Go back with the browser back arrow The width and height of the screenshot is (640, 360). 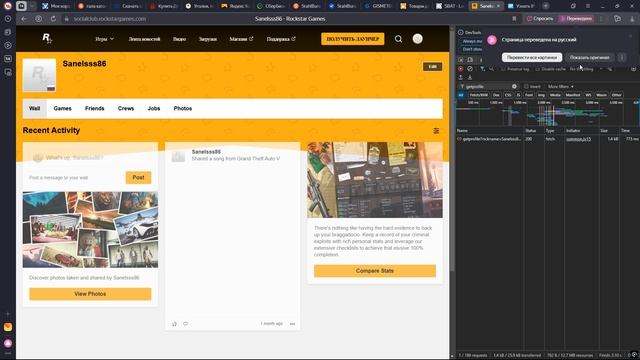[x=24, y=19]
